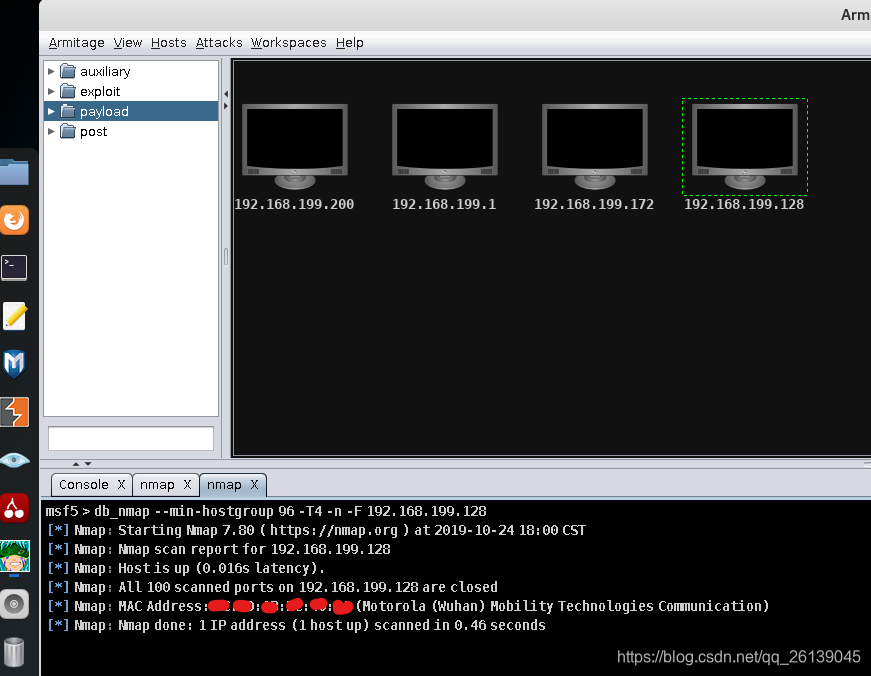Open the Attacks menu
The height and width of the screenshot is (676, 871).
click(219, 43)
